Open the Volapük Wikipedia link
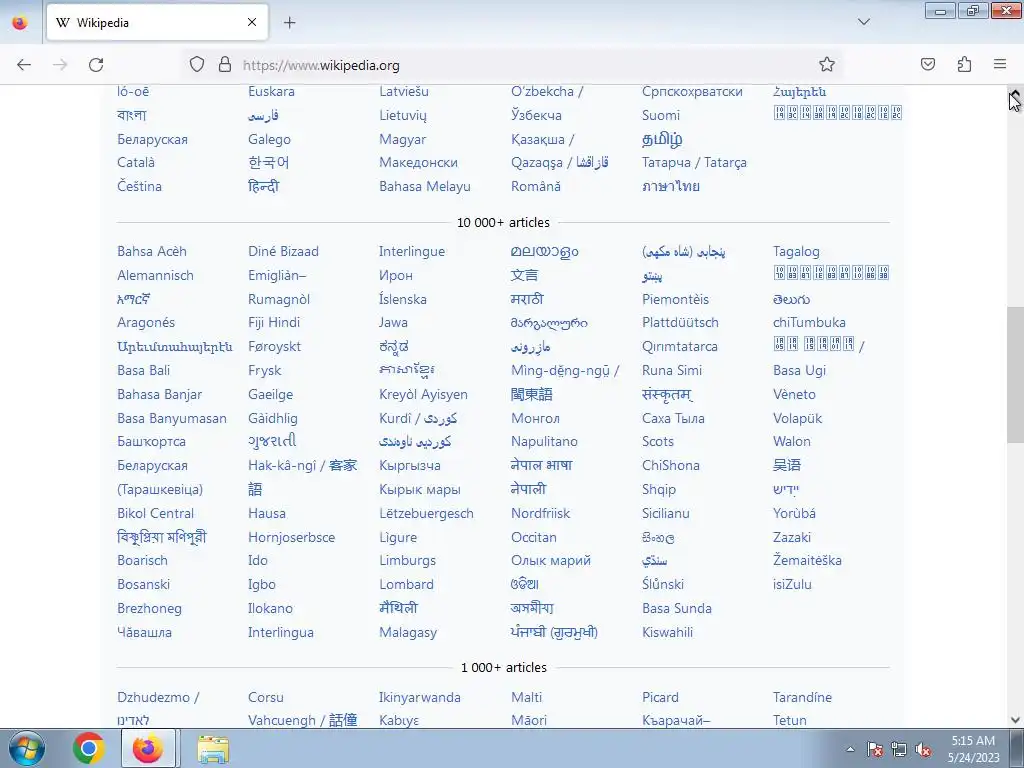 point(797,418)
